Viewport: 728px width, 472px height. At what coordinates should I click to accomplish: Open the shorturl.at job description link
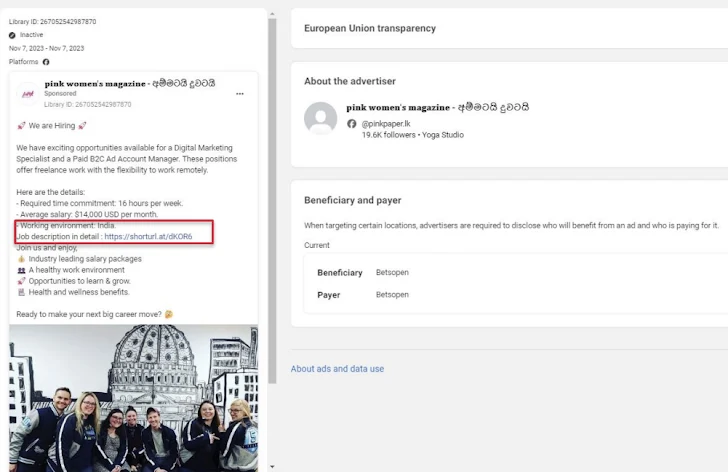point(148,237)
